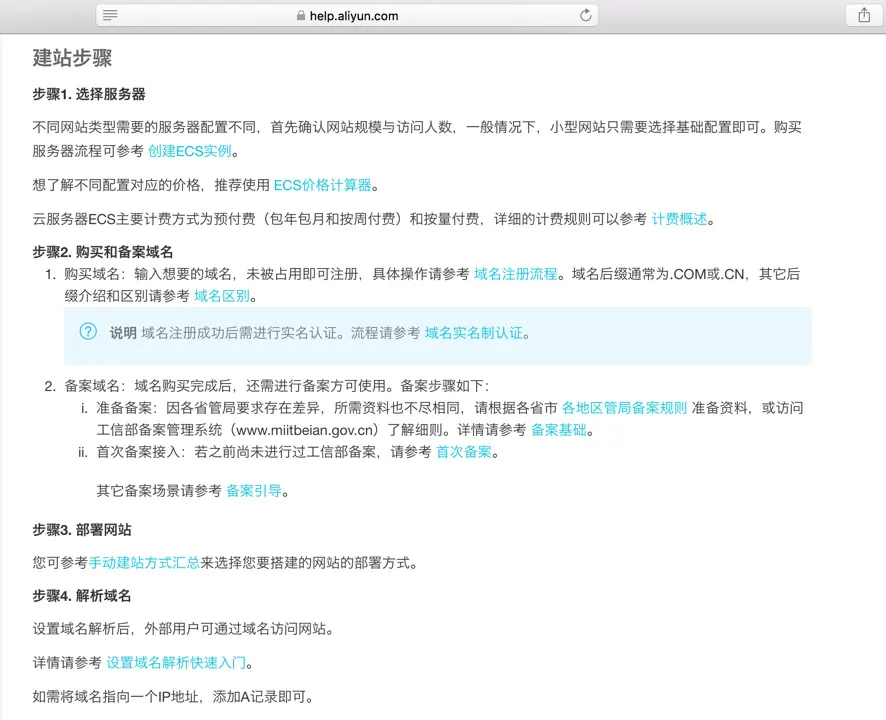The width and height of the screenshot is (886, 720).
Task: Click the heading 步骤3. 部署网站
Action: click(x=82, y=530)
